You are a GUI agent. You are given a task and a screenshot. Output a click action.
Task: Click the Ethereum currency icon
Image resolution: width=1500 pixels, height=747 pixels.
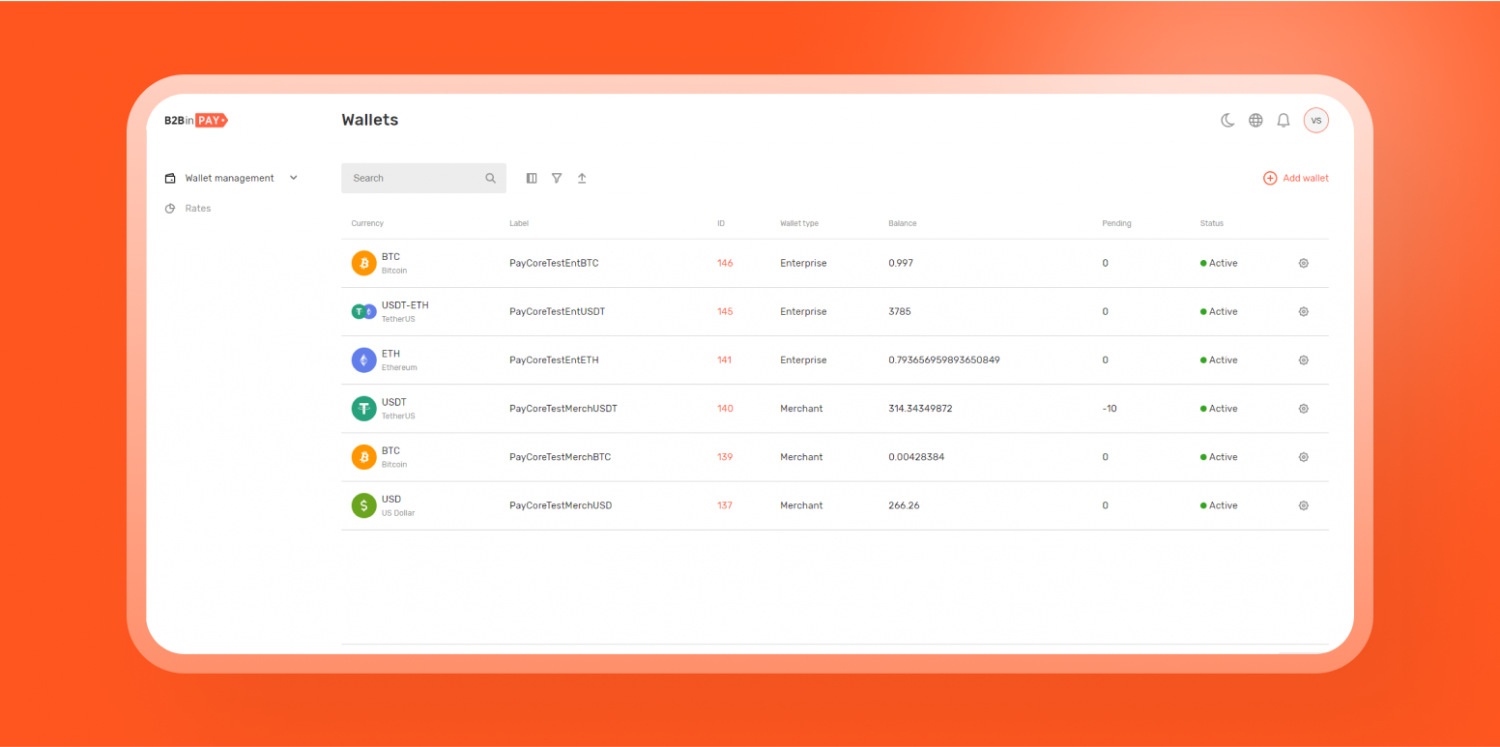point(364,360)
